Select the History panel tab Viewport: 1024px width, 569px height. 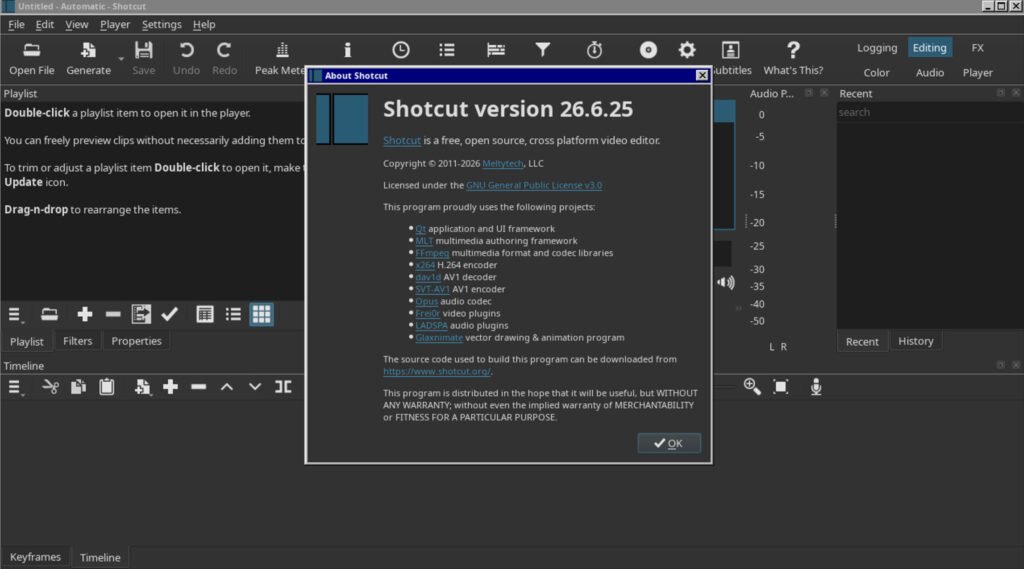pyautogui.click(x=916, y=341)
